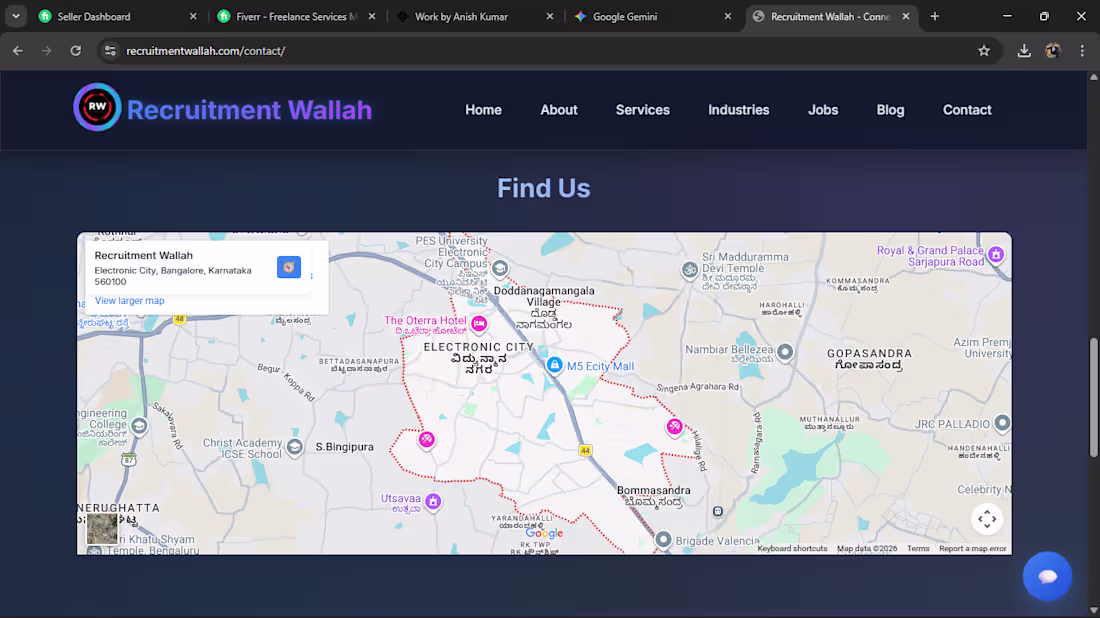Screen dimensions: 1100x618
Task: Click the Brigade Valencia location pin
Action: pos(663,539)
